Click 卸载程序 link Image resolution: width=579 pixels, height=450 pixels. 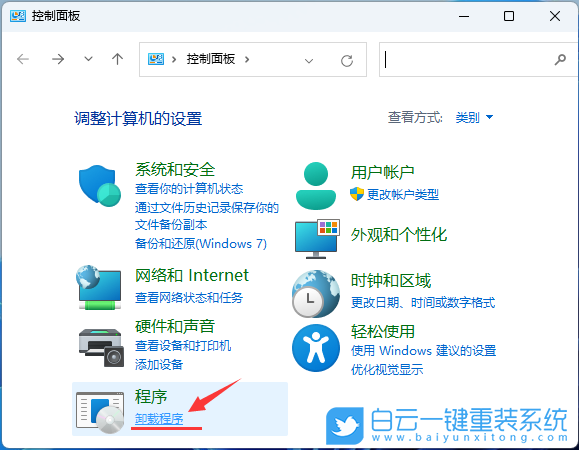[159, 419]
